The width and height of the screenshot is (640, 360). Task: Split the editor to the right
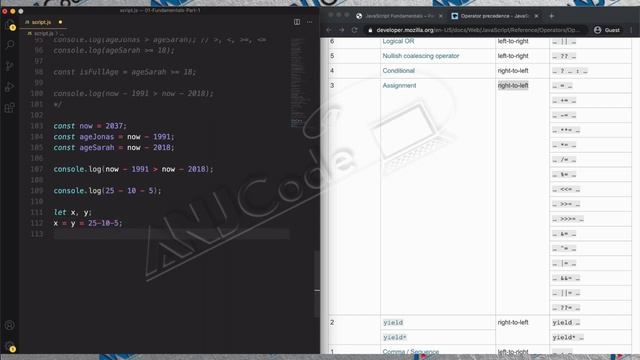click(297, 22)
